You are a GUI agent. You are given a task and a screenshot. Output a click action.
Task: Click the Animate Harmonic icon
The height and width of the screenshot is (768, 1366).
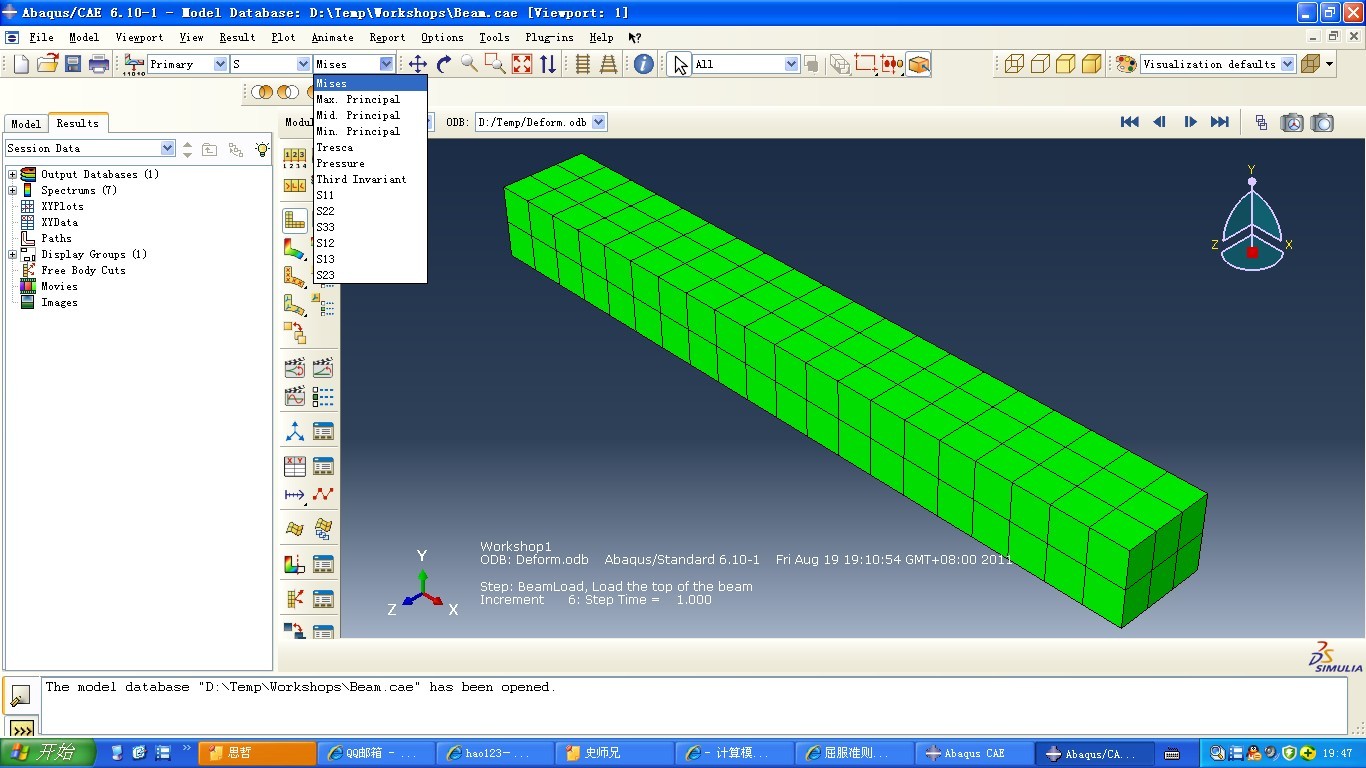point(295,396)
